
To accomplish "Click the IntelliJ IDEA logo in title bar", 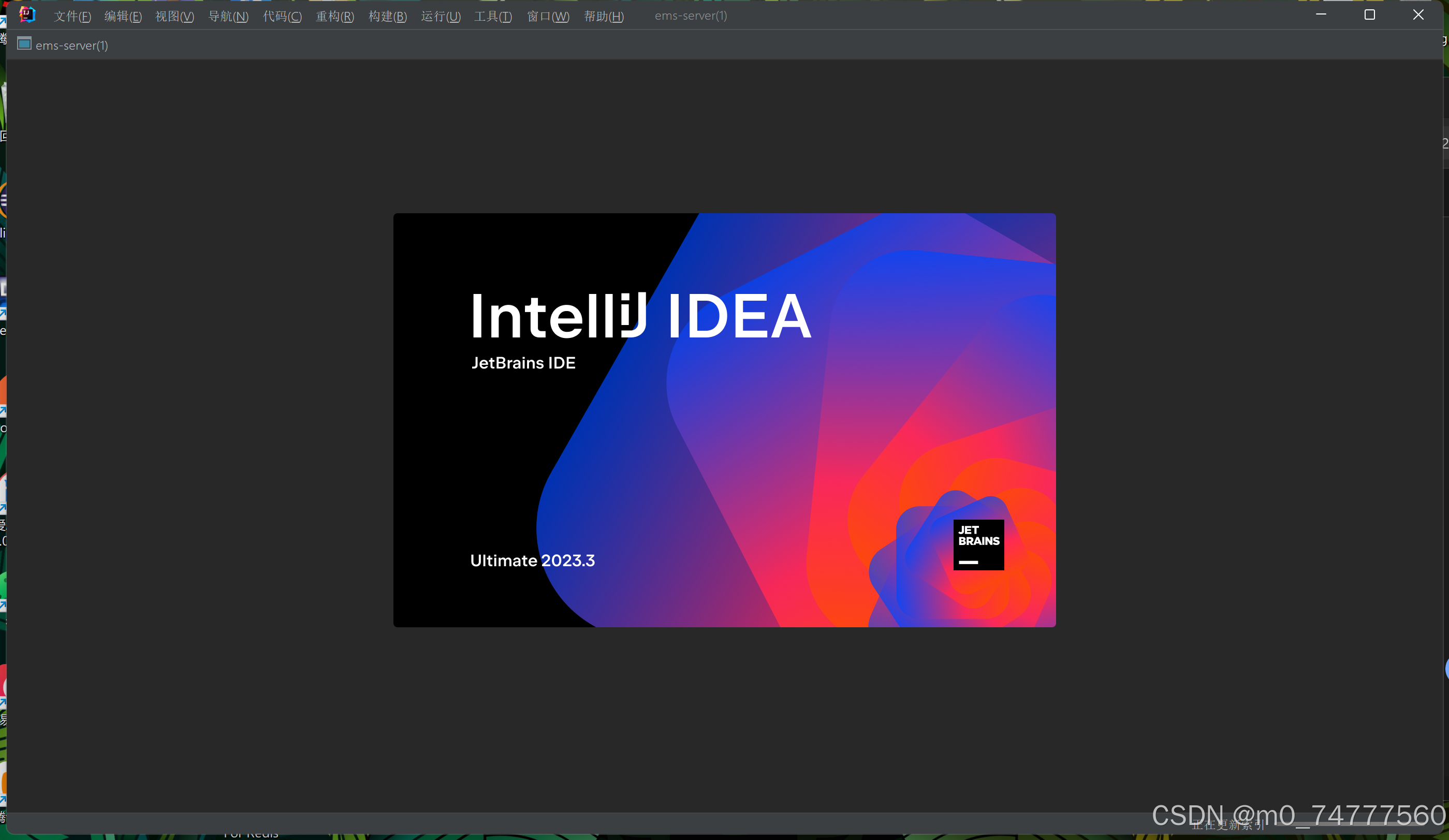I will tap(27, 15).
